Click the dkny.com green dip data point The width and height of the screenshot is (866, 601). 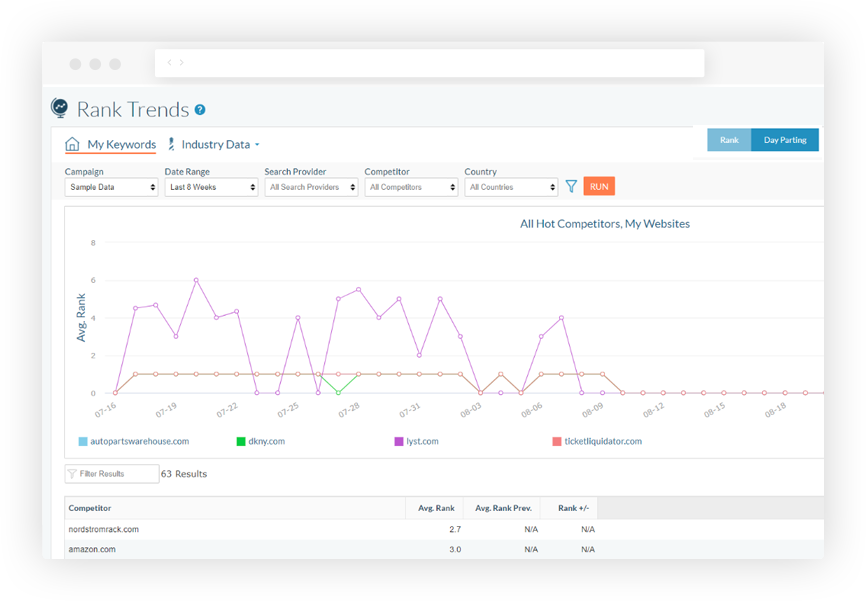339,393
